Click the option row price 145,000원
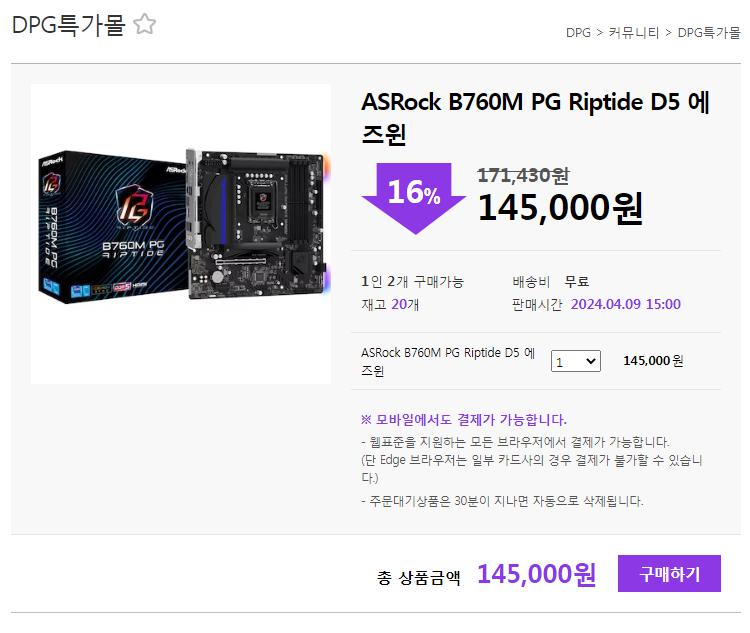This screenshot has height=633, width=750. (653, 361)
